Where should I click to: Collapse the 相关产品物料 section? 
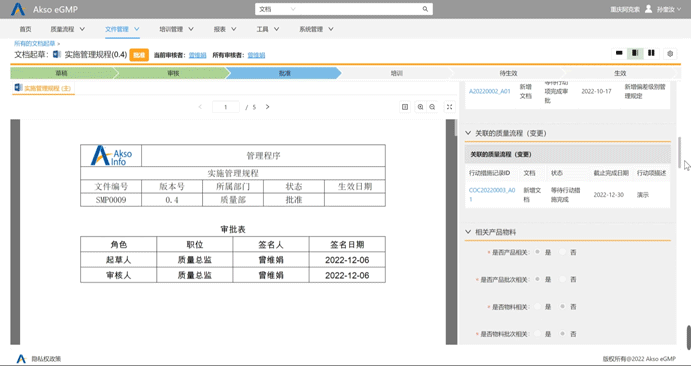[468, 232]
